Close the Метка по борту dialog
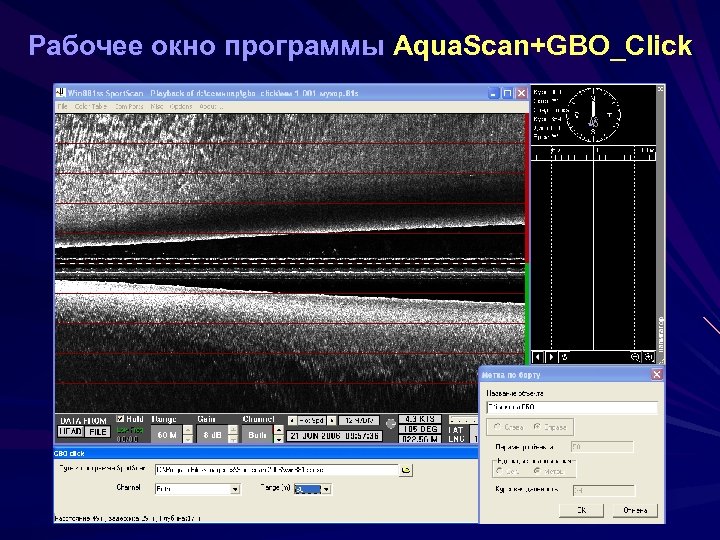This screenshot has width=720, height=540. tap(657, 375)
